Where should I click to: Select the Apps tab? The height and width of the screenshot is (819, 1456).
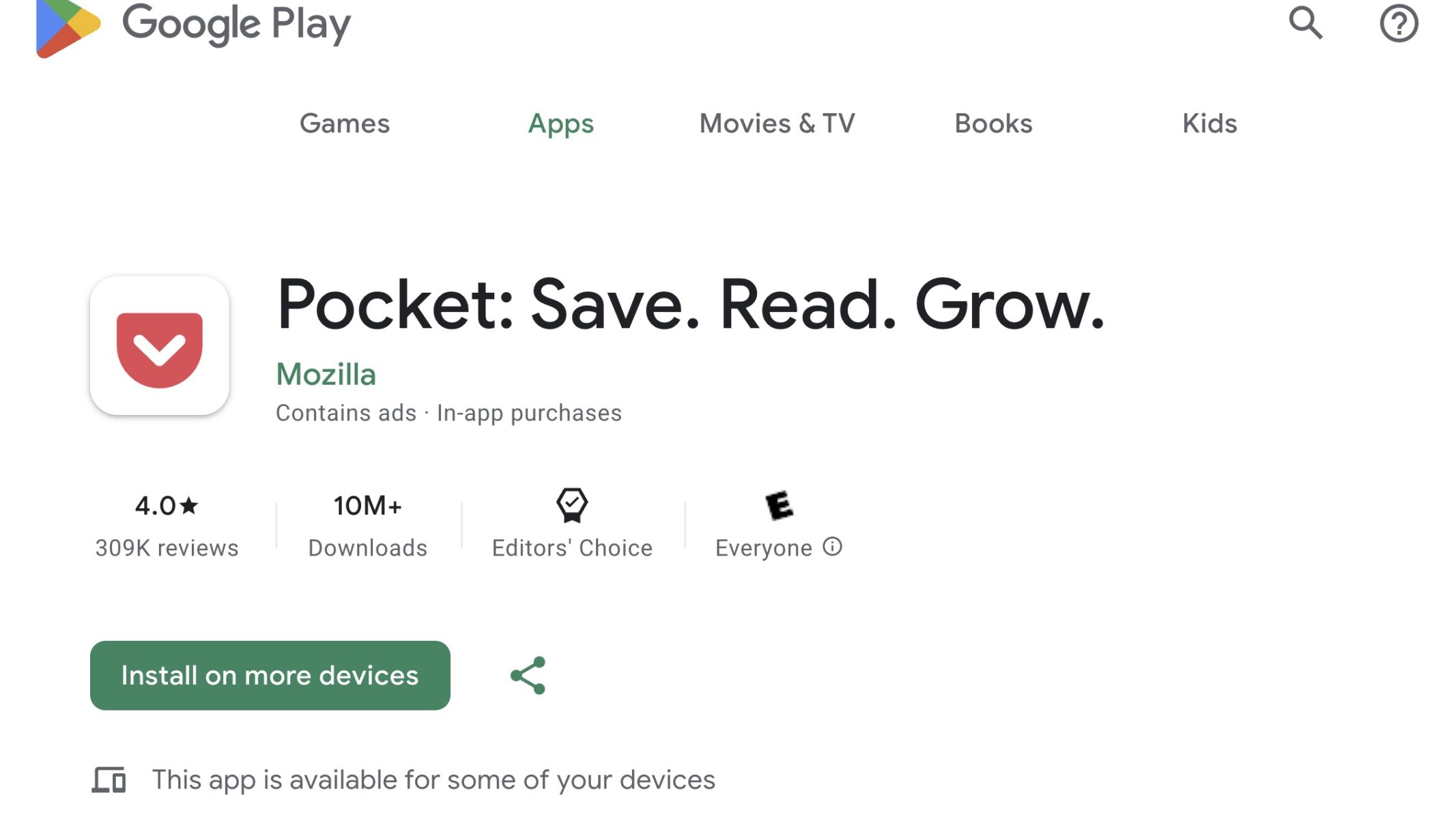(561, 124)
